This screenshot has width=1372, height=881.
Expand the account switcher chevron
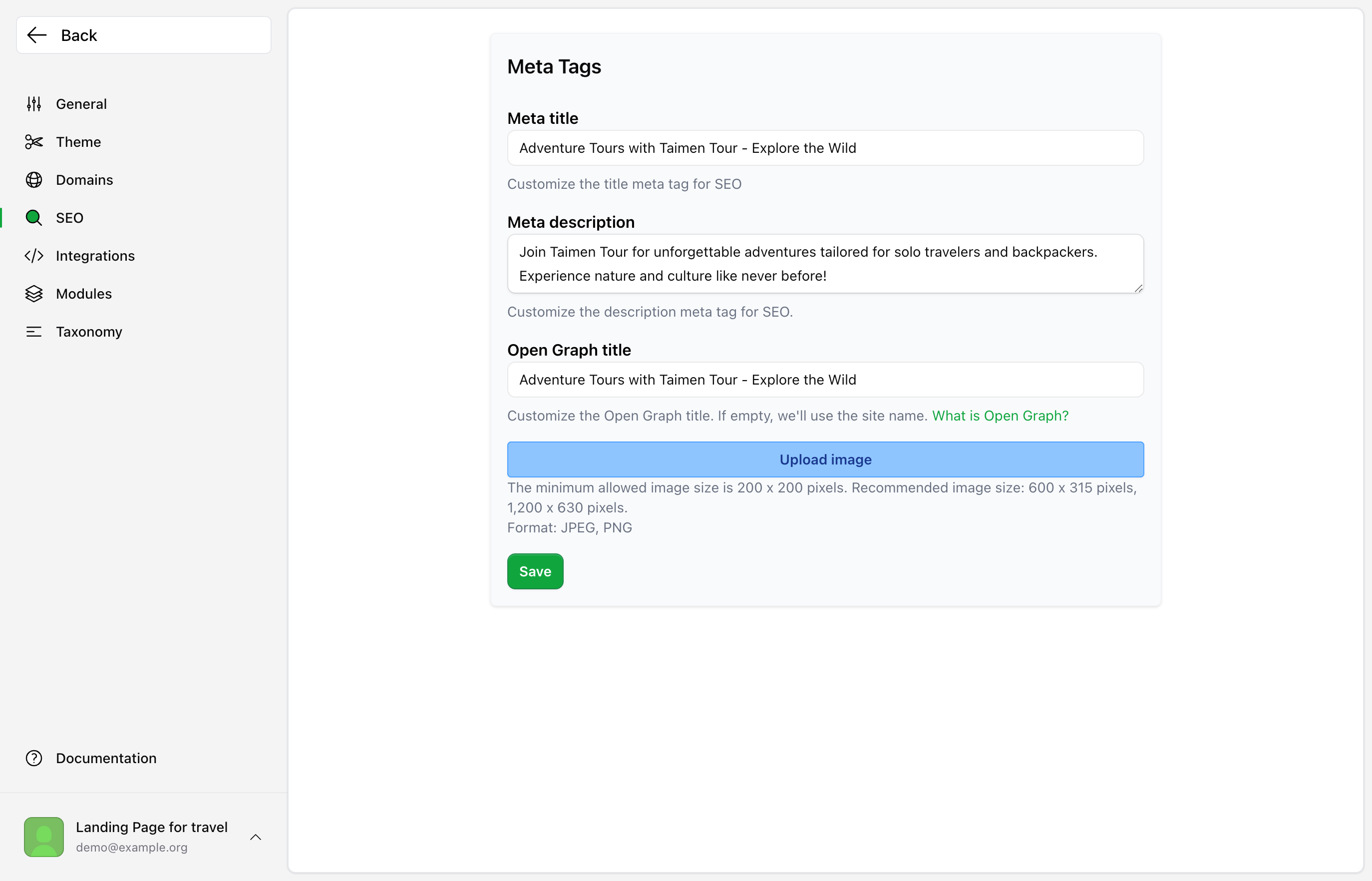pyautogui.click(x=256, y=837)
